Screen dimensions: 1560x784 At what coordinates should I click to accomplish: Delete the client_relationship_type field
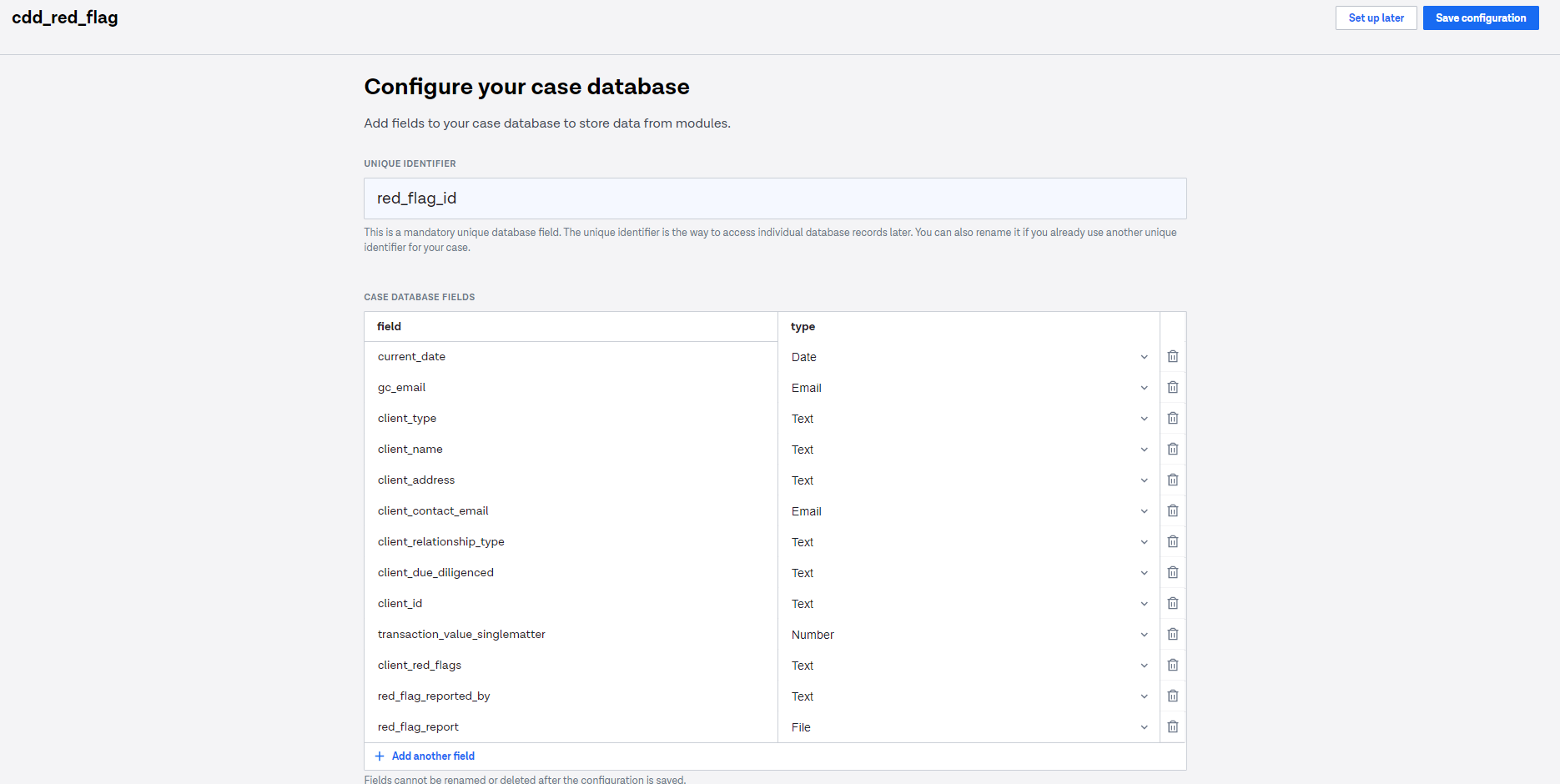tap(1173, 541)
